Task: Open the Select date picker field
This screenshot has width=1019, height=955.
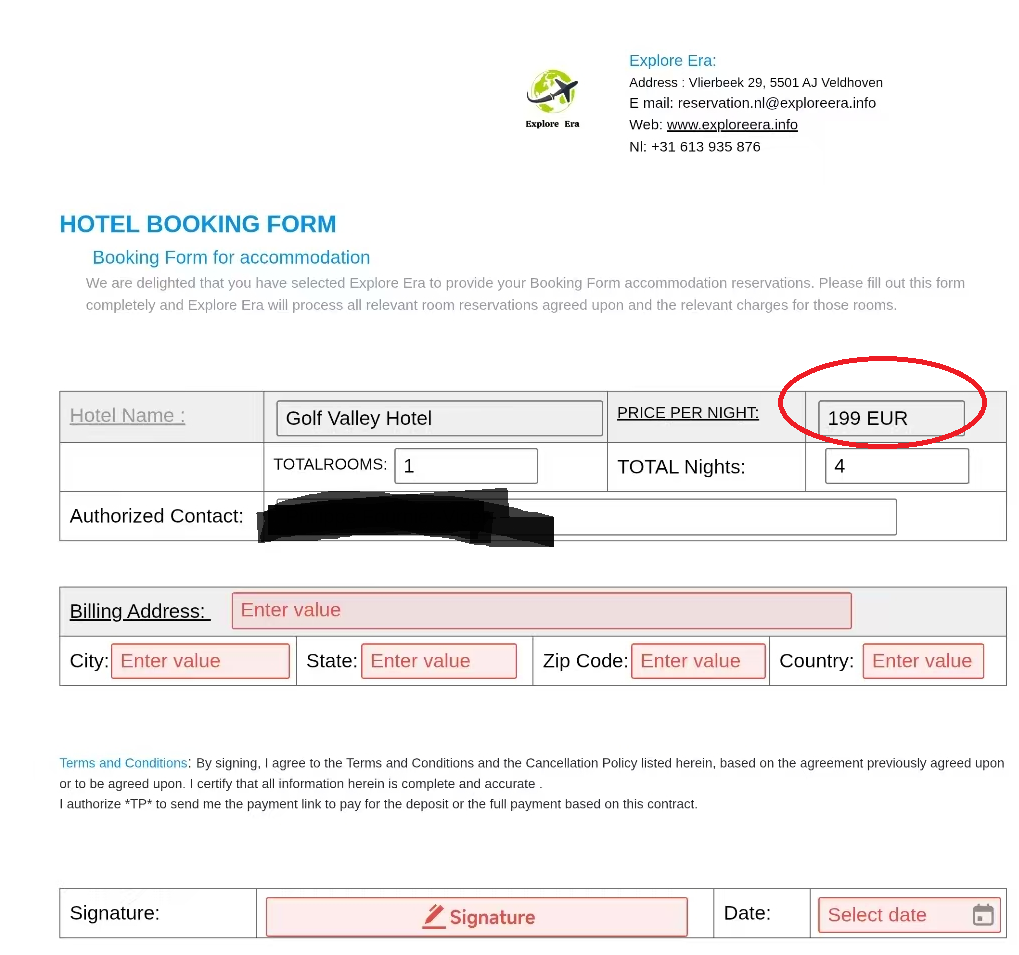Action: pos(909,915)
